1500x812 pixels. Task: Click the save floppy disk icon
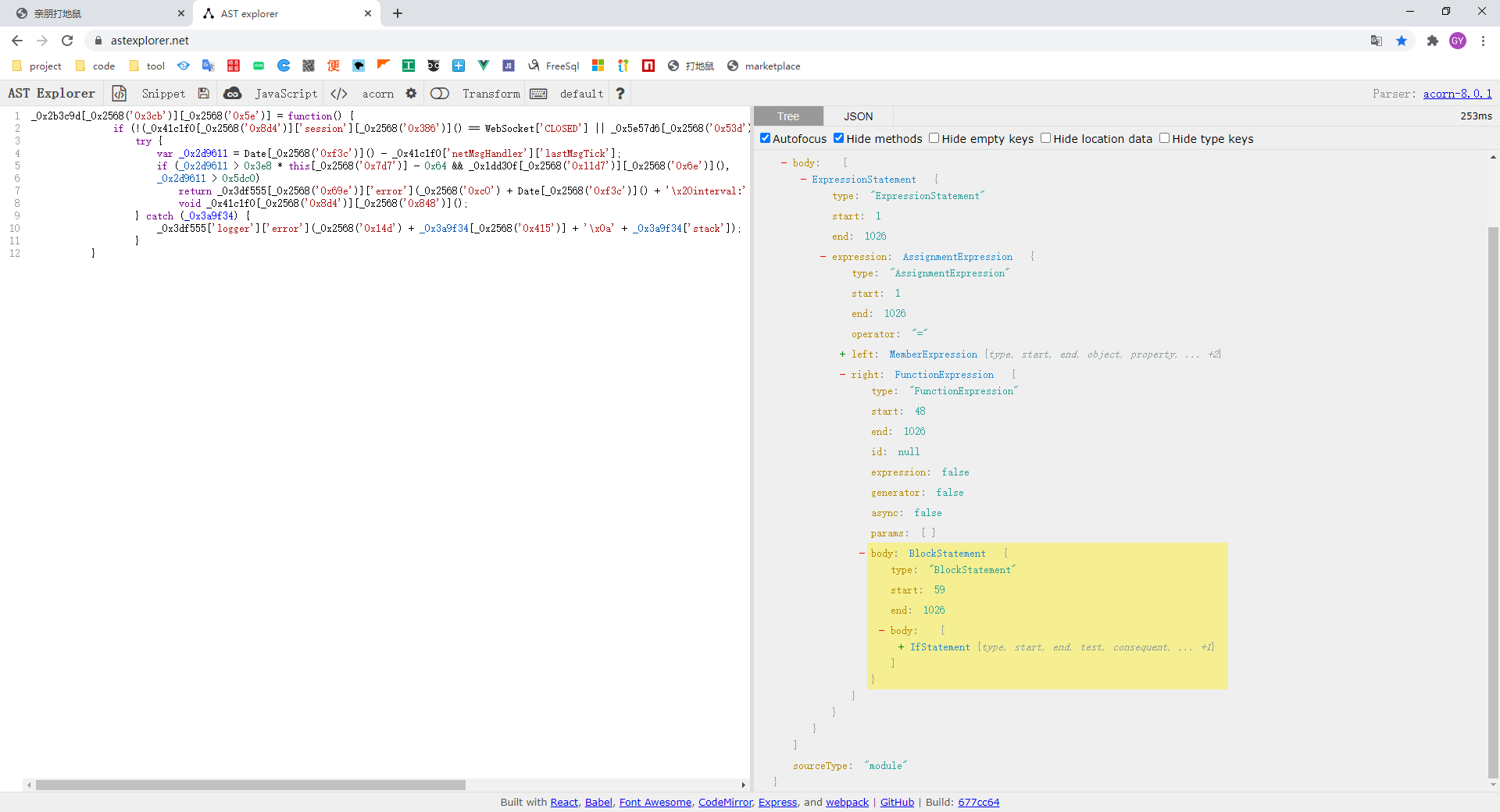(x=203, y=94)
